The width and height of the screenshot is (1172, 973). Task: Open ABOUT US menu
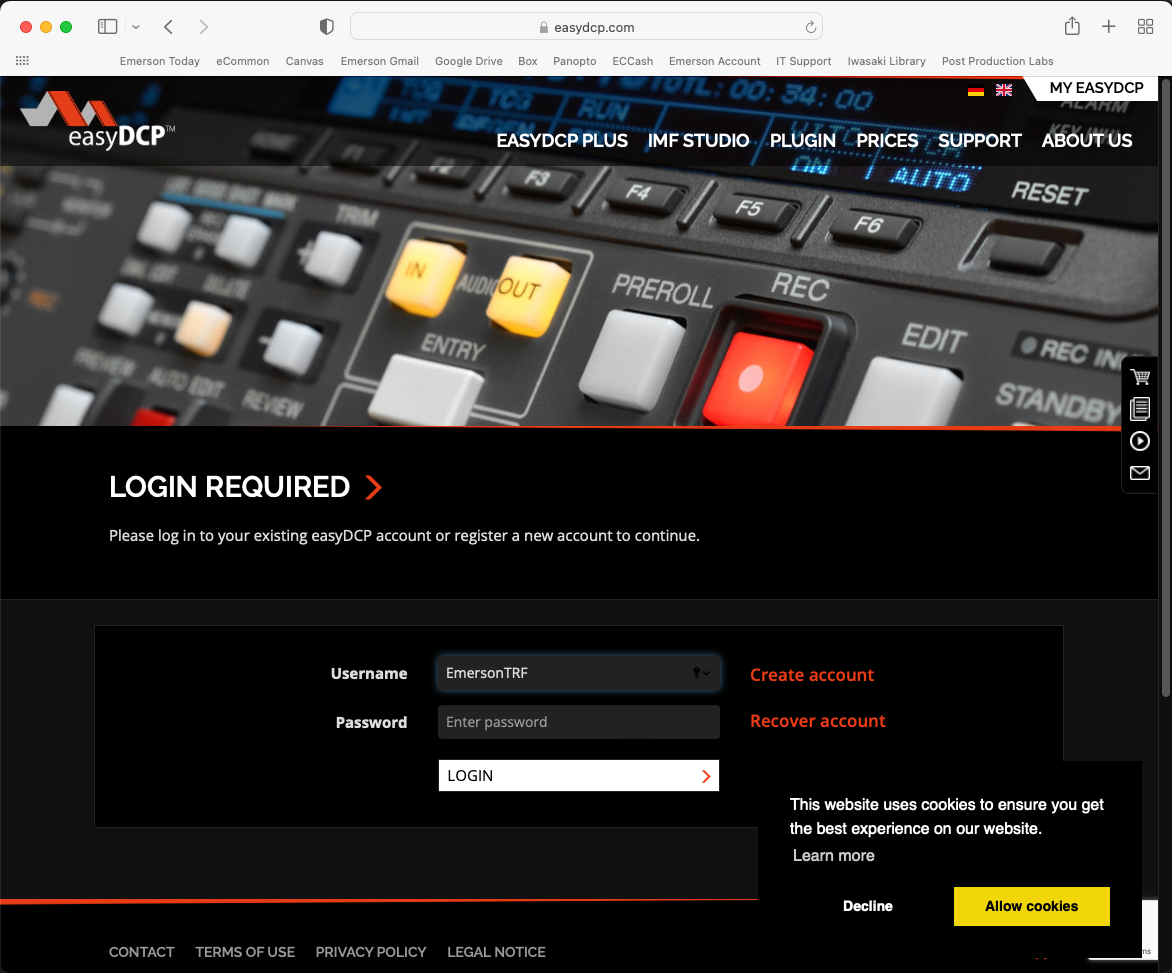tap(1087, 140)
